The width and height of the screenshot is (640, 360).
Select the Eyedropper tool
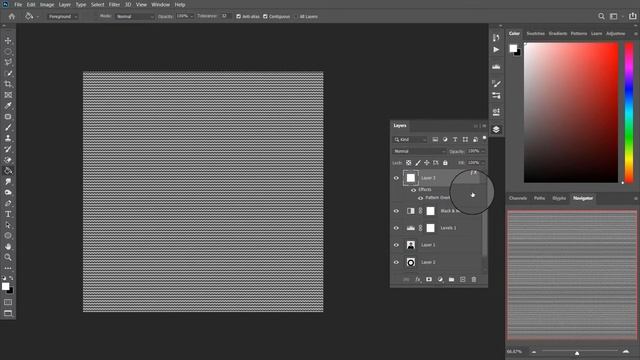(8, 106)
